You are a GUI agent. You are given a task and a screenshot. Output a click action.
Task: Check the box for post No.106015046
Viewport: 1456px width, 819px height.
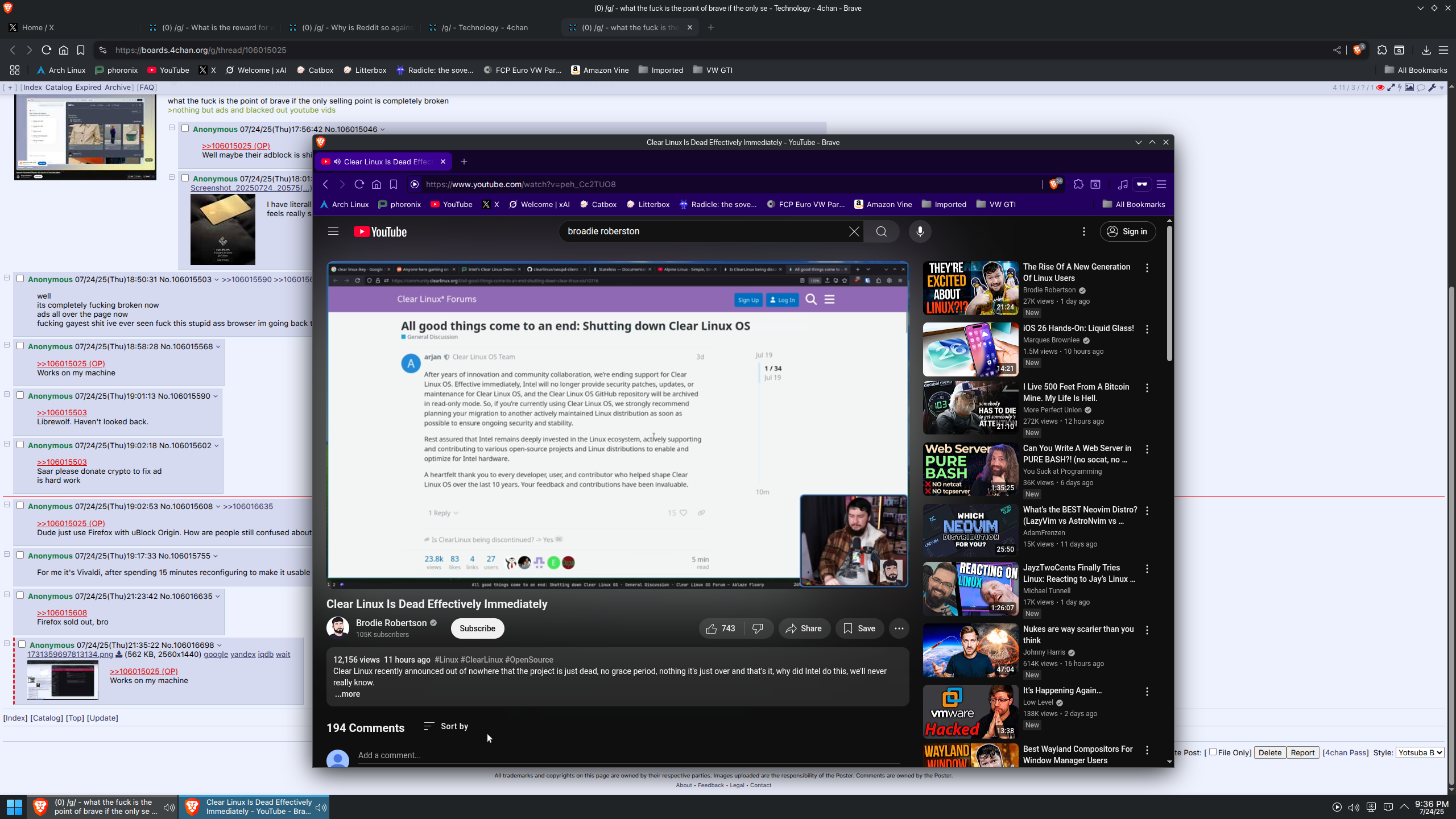click(x=185, y=129)
